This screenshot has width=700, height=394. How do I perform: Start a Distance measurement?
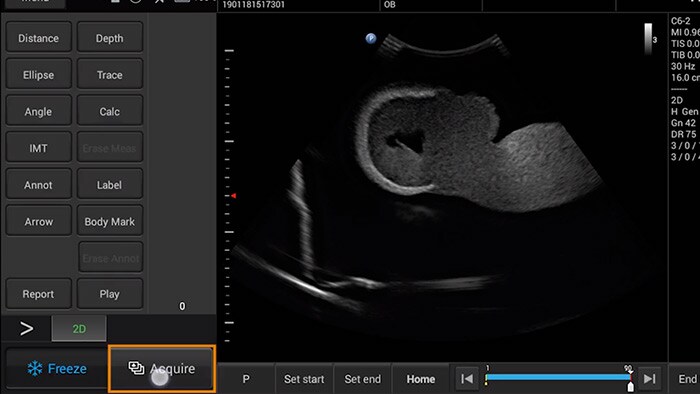coord(38,38)
